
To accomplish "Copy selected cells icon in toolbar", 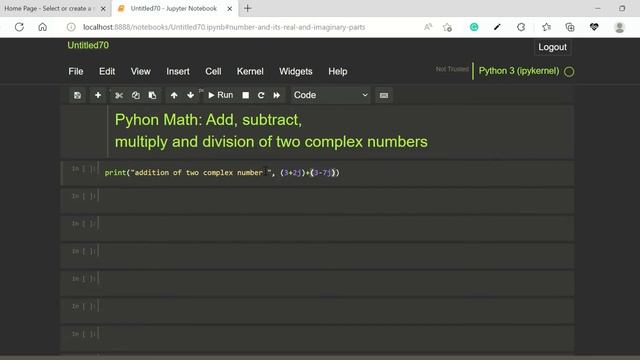I will point(136,95).
